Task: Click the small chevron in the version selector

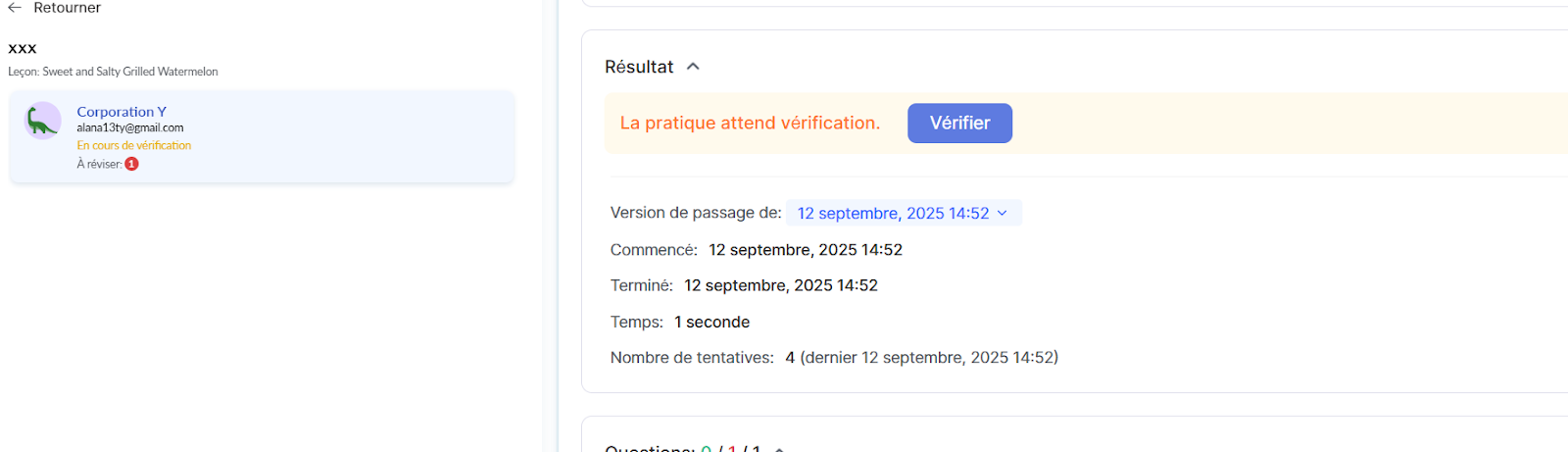Action: tap(1002, 213)
